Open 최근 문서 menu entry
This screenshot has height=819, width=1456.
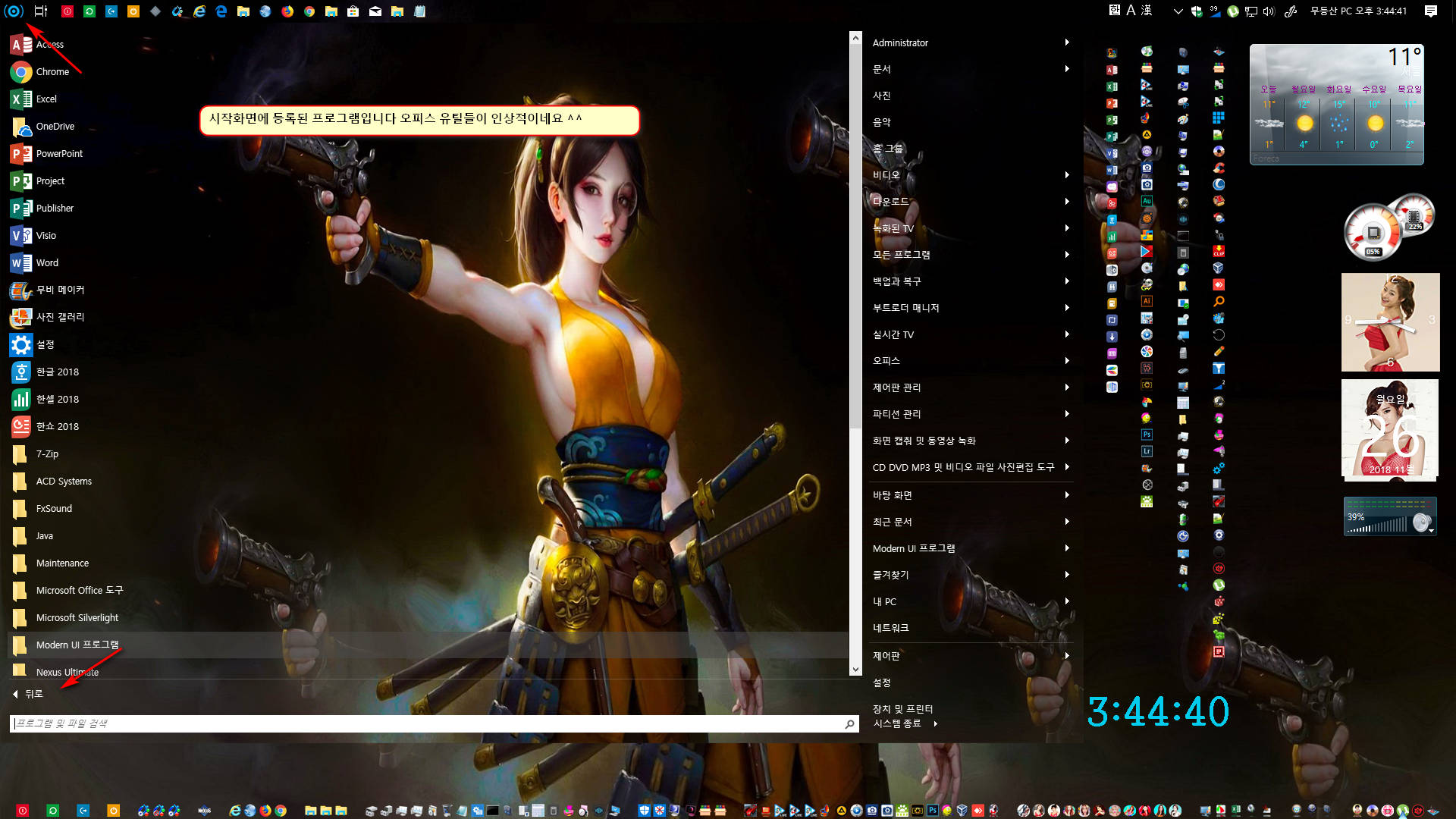(x=971, y=522)
